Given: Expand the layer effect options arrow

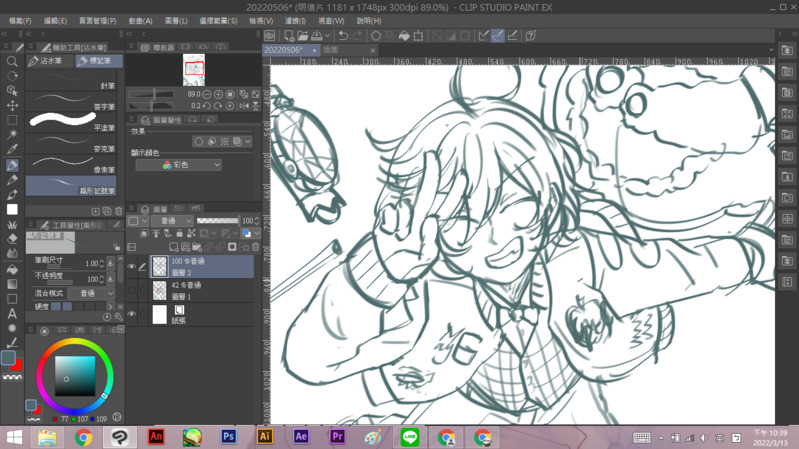Looking at the screenshot, I should [x=248, y=141].
